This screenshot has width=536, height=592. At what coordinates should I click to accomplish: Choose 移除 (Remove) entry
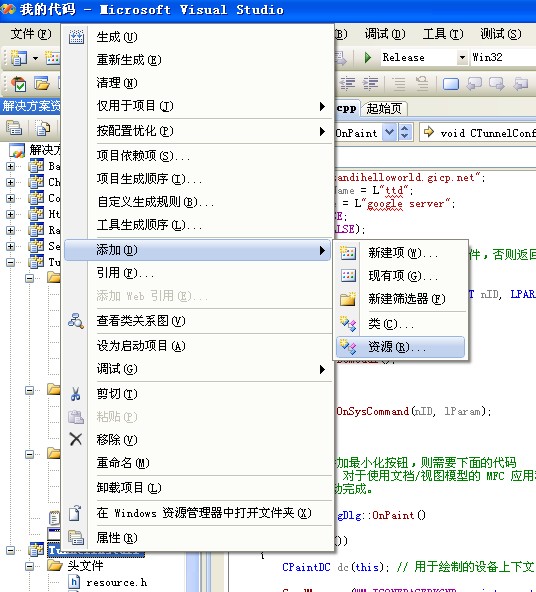click(198, 439)
